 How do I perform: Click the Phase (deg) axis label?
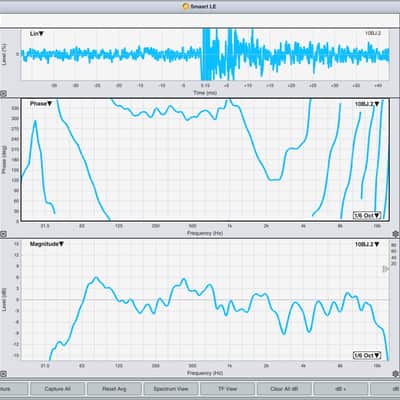(4, 159)
